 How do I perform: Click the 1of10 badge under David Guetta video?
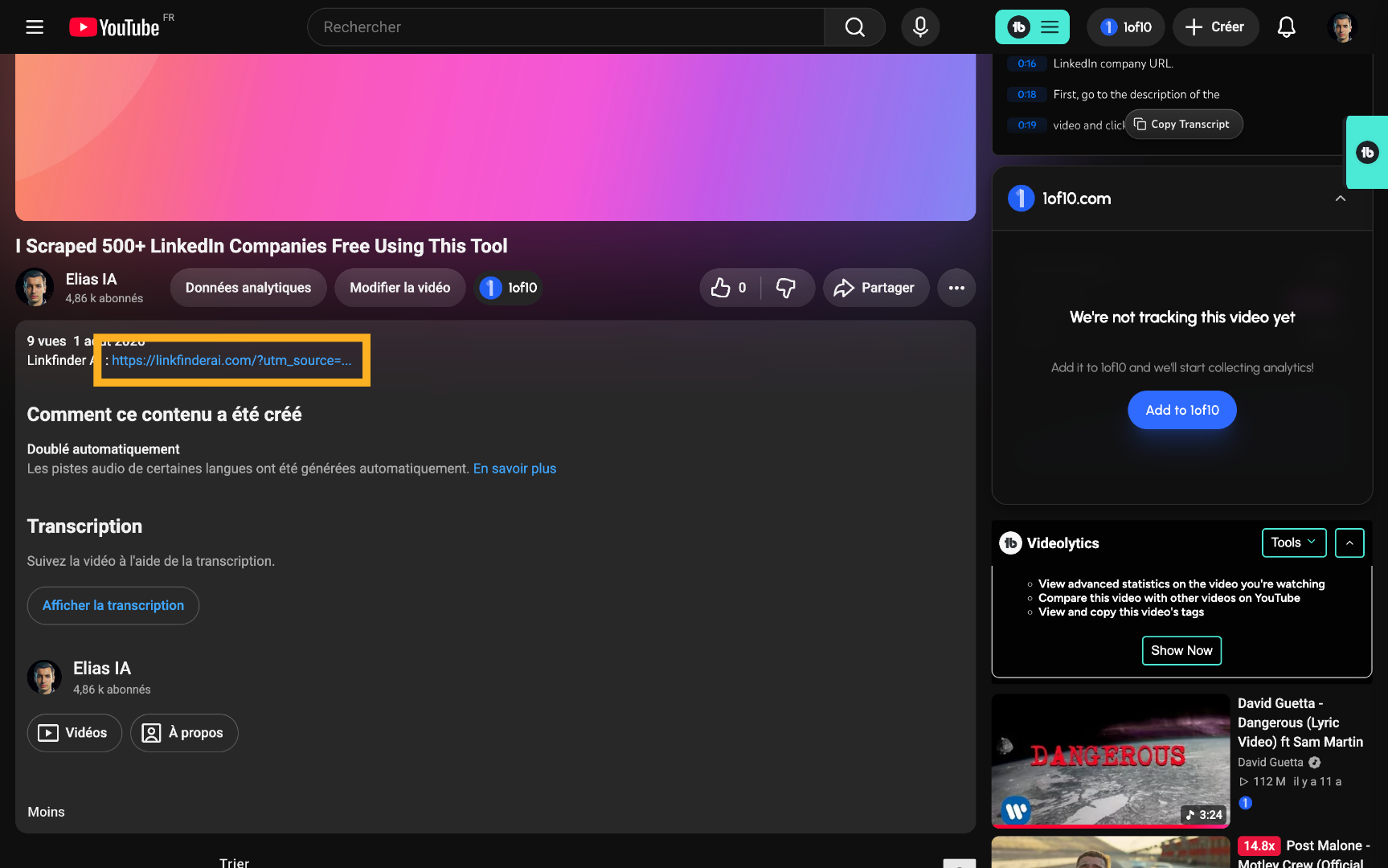1245,803
